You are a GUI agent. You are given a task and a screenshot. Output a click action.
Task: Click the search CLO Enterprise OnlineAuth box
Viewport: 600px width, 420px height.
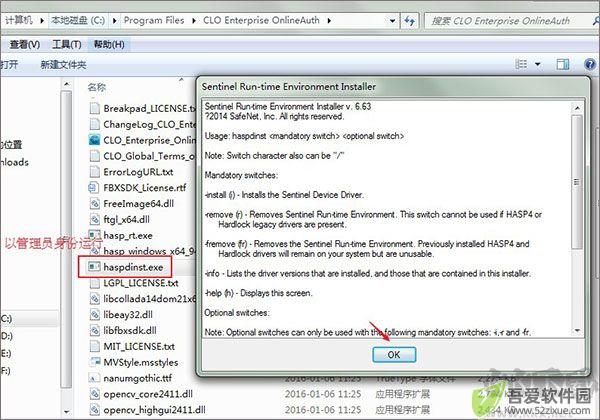509,21
